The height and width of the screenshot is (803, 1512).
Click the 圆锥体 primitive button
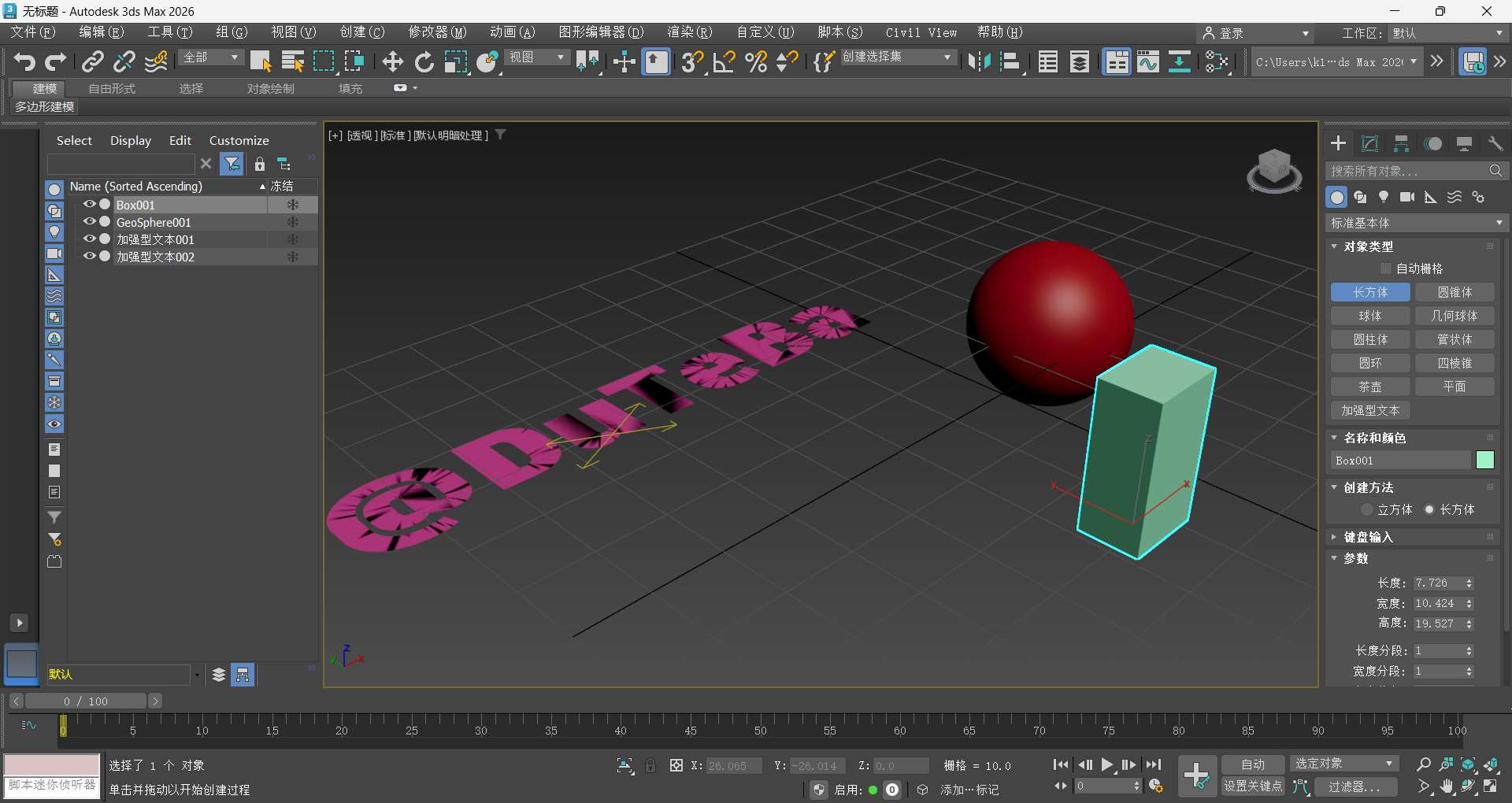click(x=1455, y=292)
